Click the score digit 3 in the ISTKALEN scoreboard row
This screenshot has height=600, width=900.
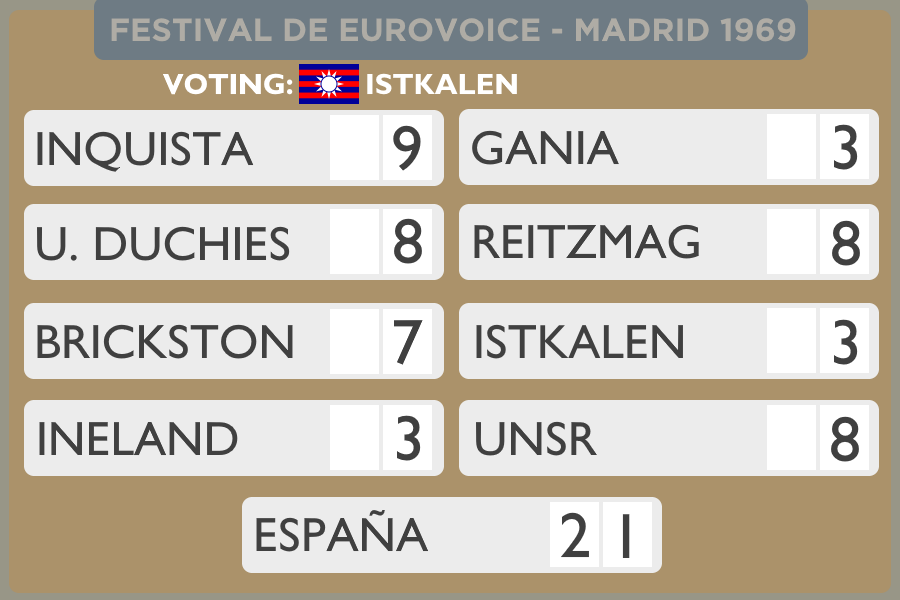844,342
